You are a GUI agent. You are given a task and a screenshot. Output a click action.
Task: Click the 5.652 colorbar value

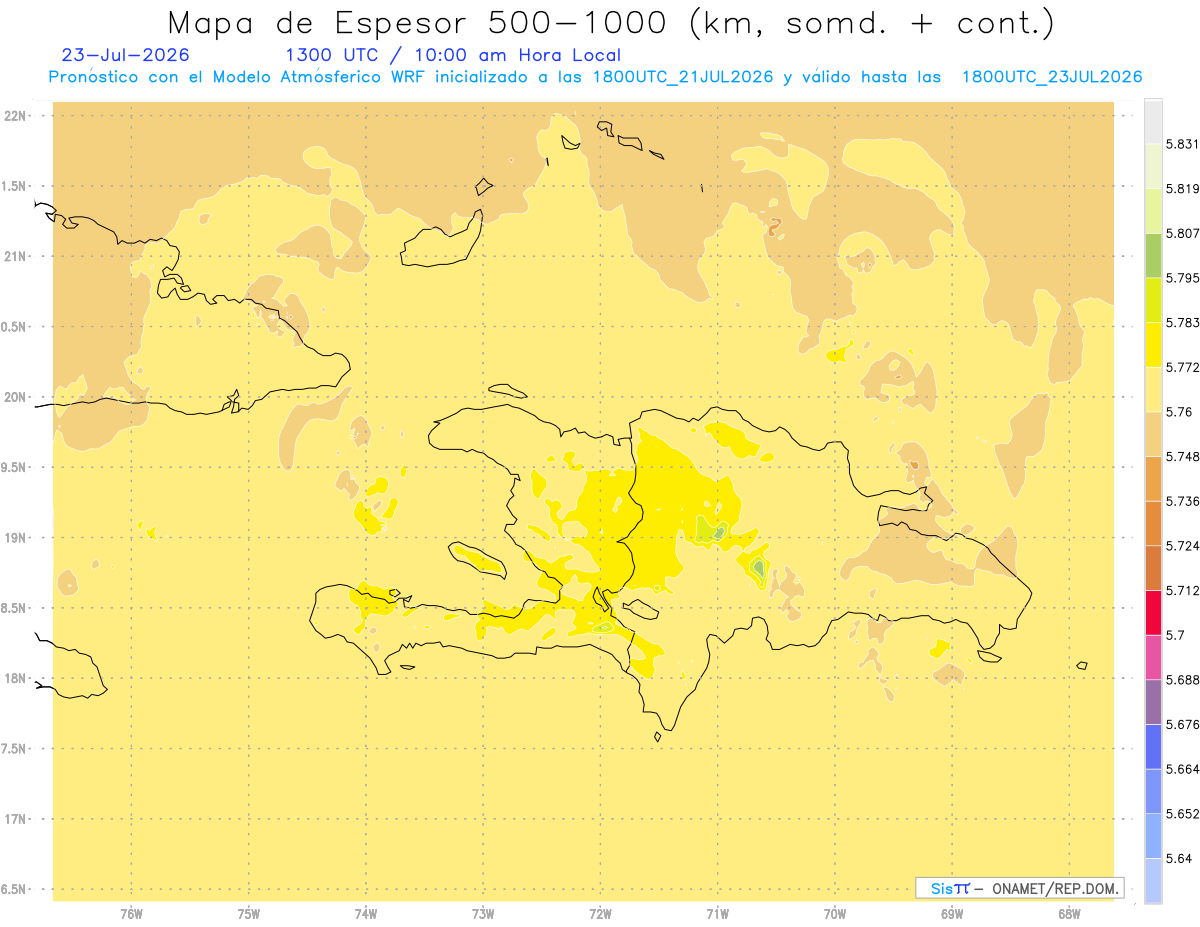1182,814
